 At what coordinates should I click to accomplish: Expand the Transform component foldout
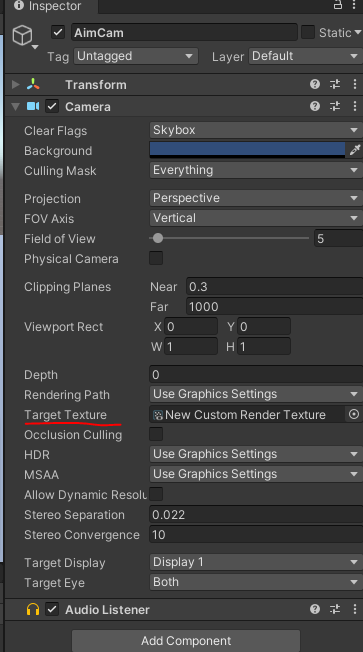pos(16,84)
